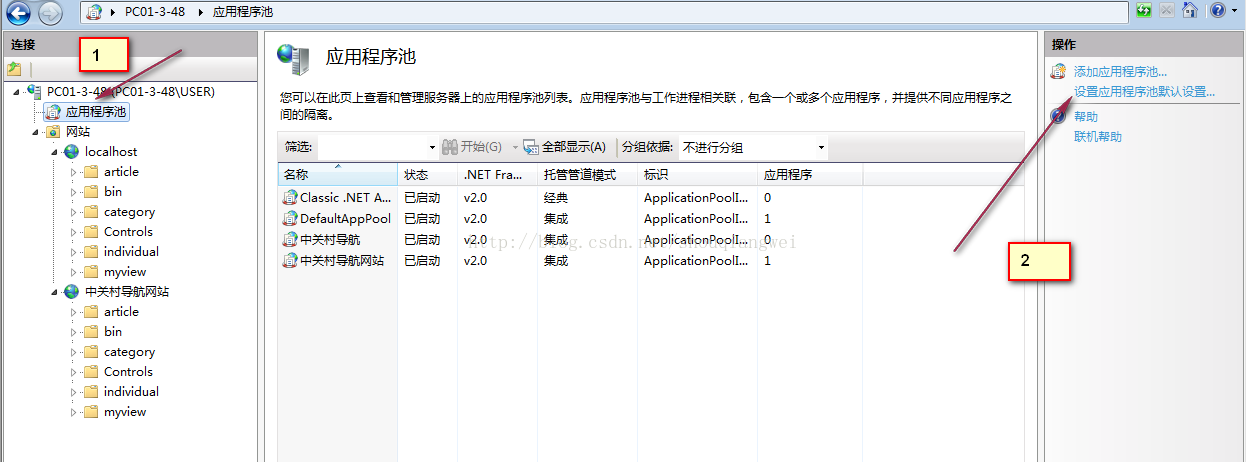Select the localhost site globe icon
Image resolution: width=1247 pixels, height=462 pixels.
[x=71, y=152]
